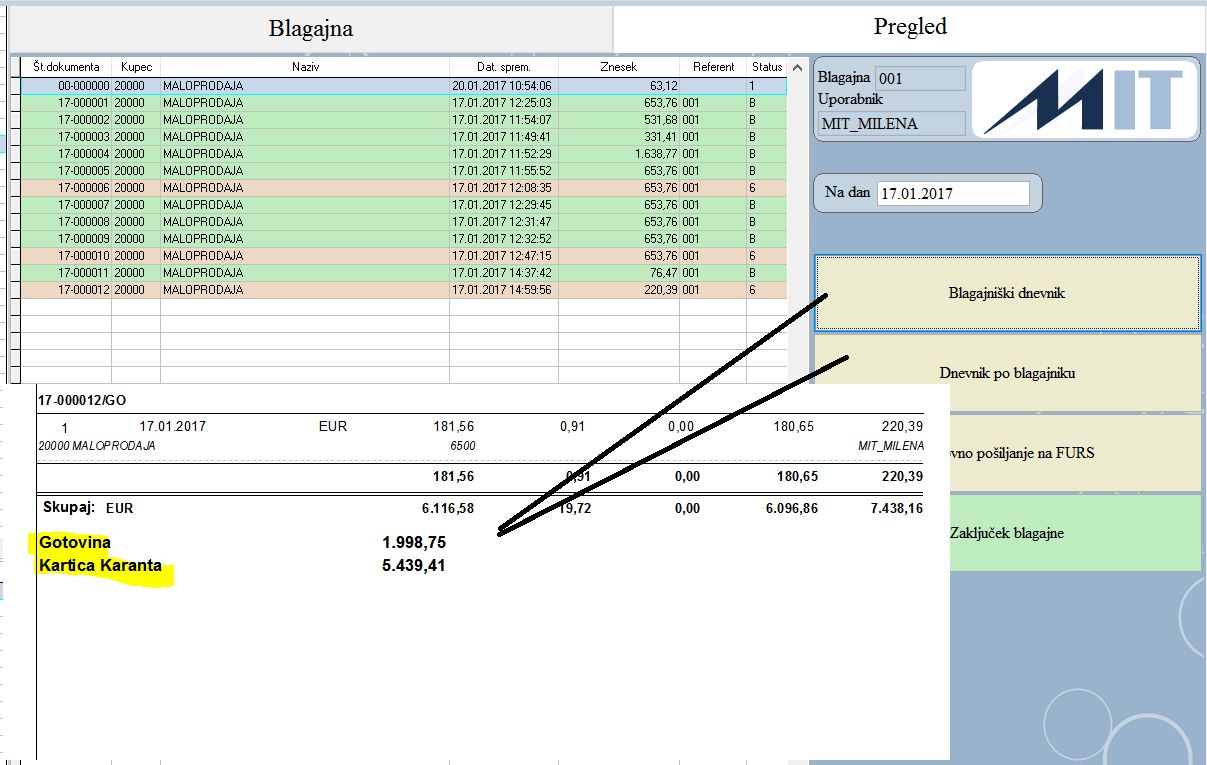Click row selector beside document 17-000006
This screenshot has width=1207, height=765.
click(x=15, y=188)
